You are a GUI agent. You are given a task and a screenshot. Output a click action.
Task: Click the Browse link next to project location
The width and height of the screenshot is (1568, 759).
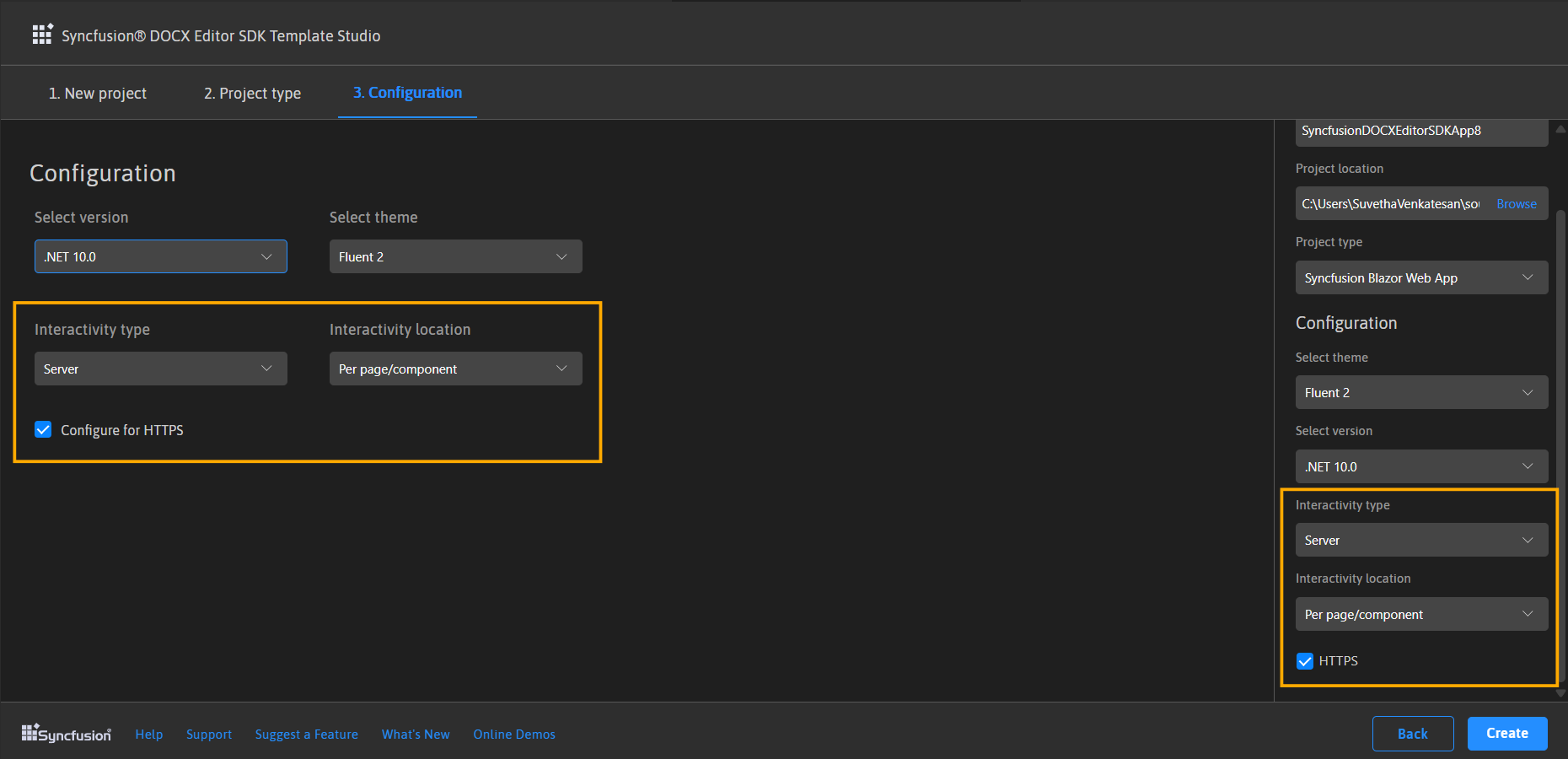1516,203
